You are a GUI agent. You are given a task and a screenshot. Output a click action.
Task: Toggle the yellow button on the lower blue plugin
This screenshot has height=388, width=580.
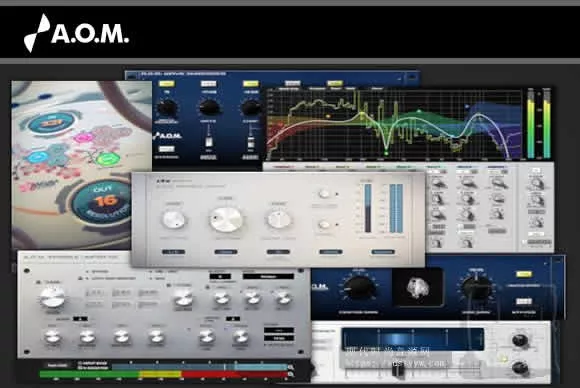(x=524, y=274)
